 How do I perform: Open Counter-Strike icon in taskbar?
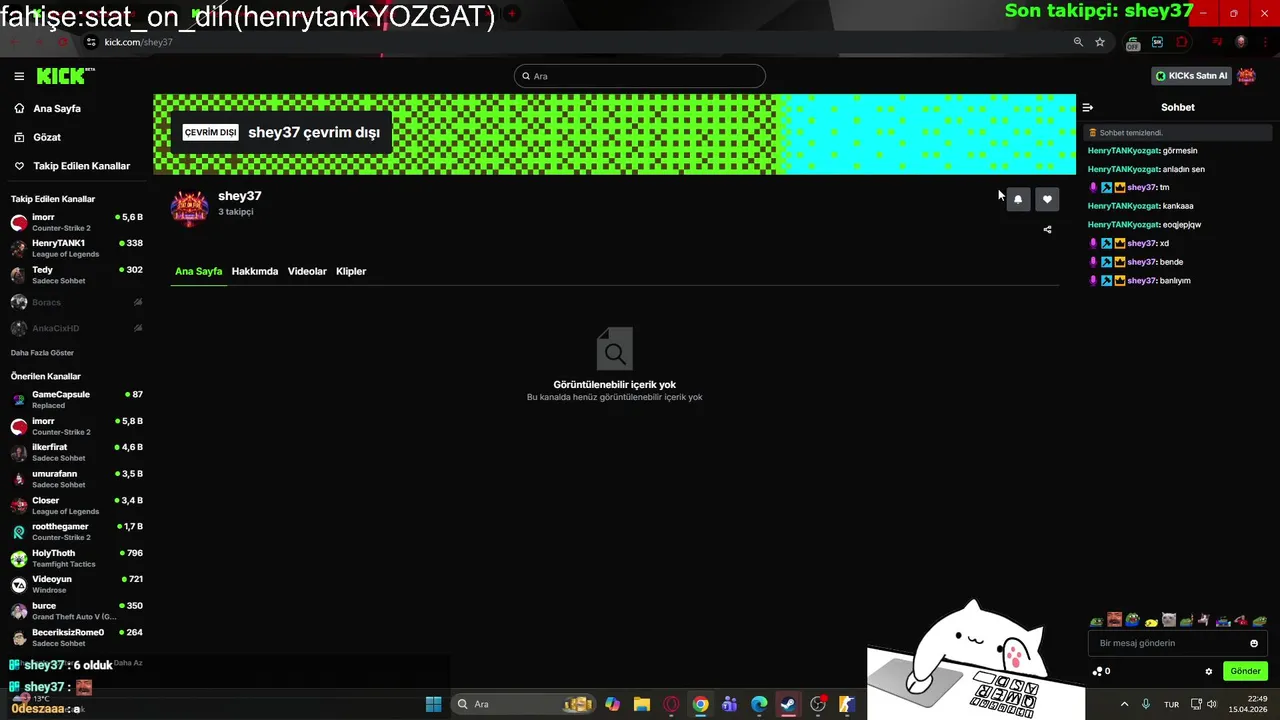pyautogui.click(x=846, y=704)
